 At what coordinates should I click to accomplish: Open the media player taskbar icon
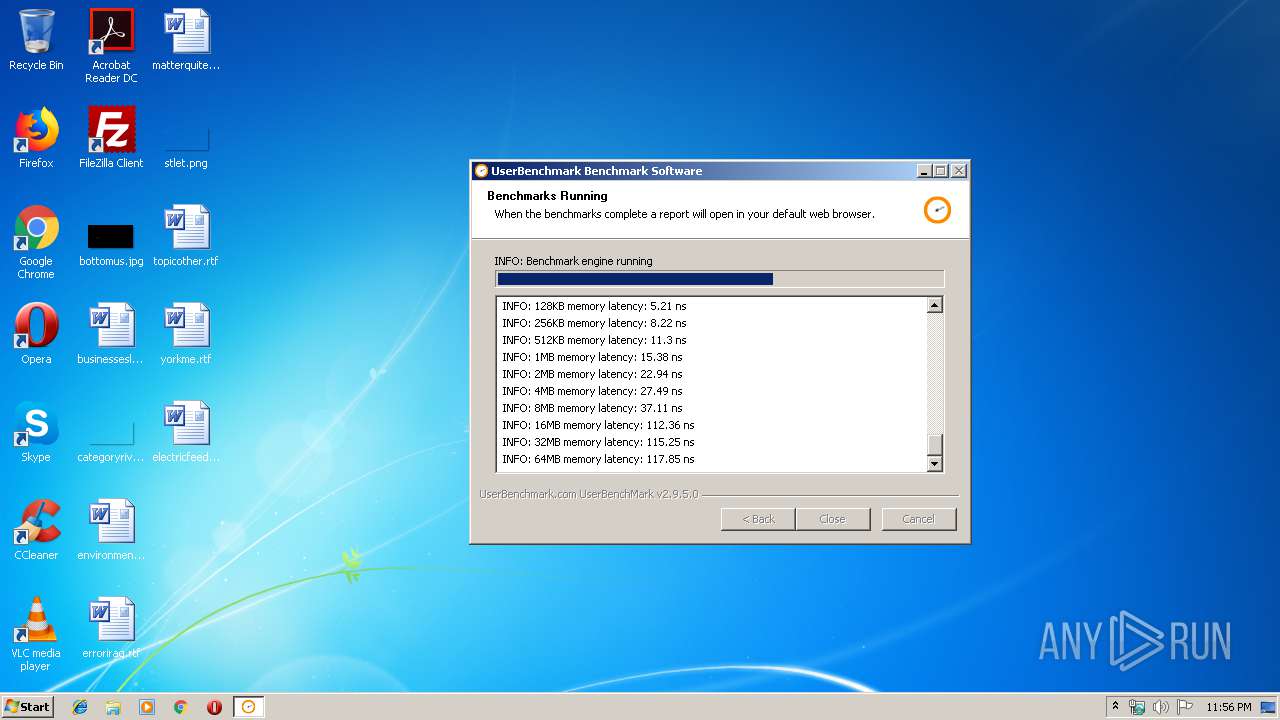tap(147, 707)
